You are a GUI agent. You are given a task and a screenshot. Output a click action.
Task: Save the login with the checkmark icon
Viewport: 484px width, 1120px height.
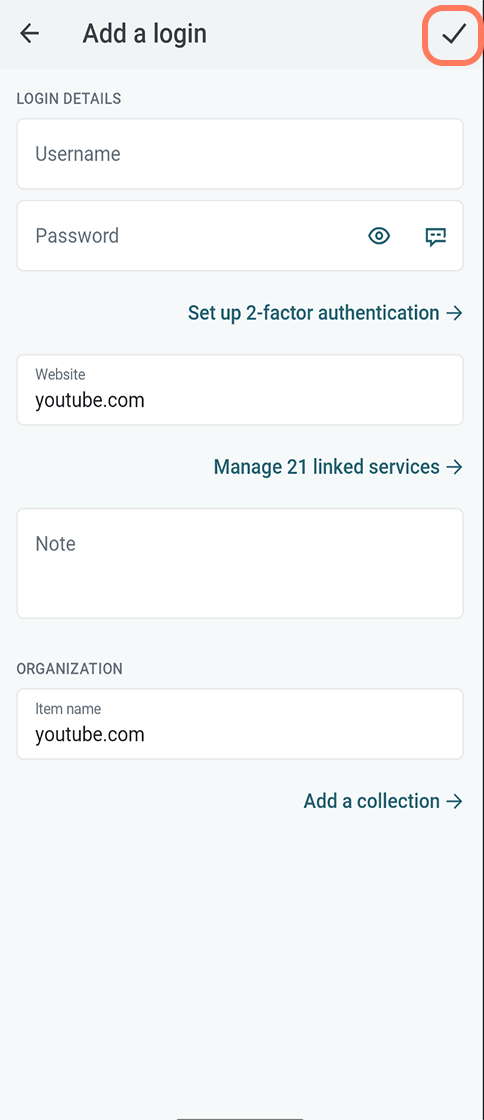[453, 34]
